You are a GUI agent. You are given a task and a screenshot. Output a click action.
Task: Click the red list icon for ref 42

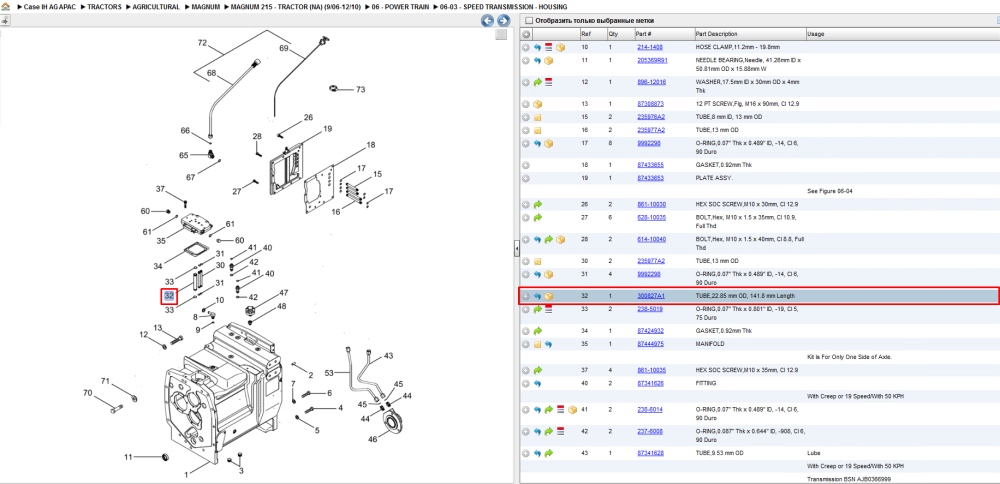pos(560,432)
